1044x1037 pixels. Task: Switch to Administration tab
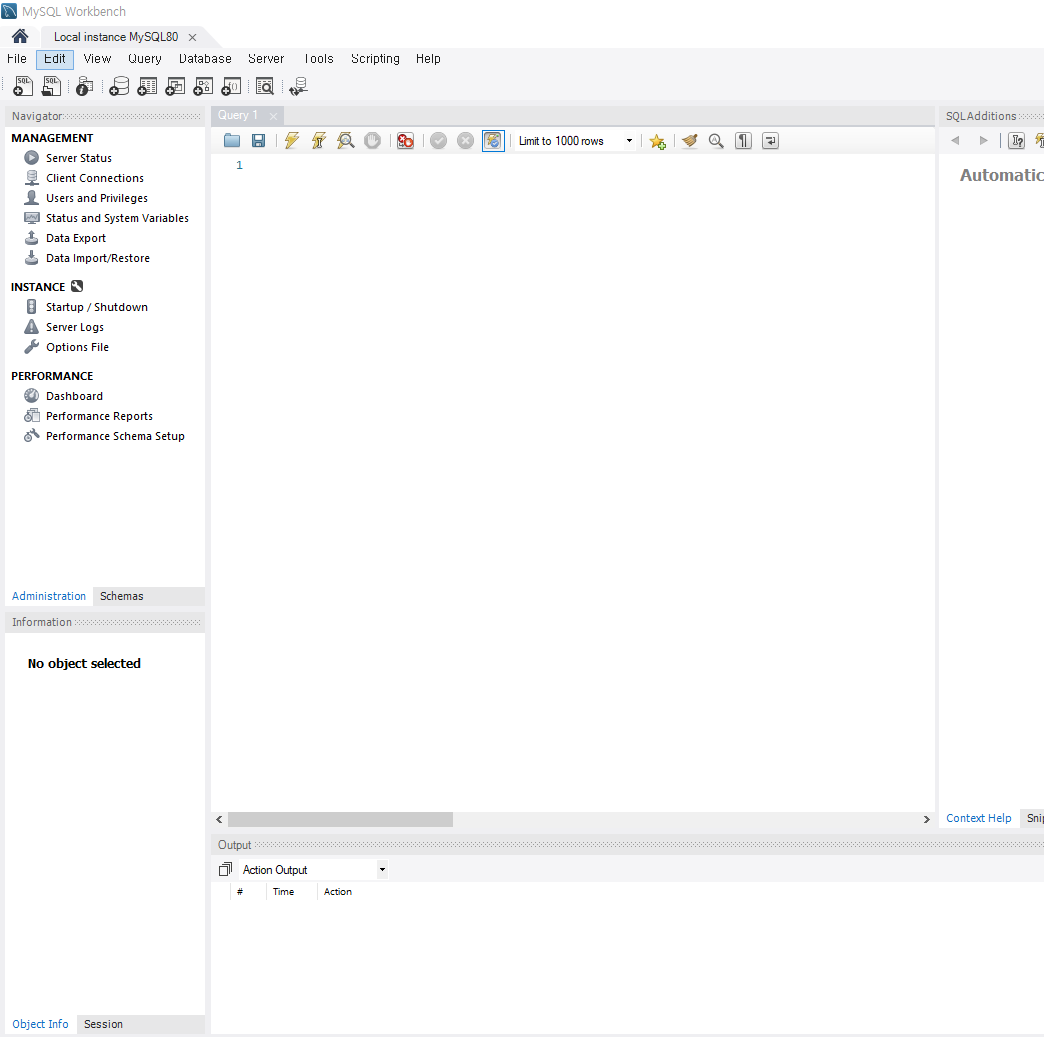coord(49,596)
